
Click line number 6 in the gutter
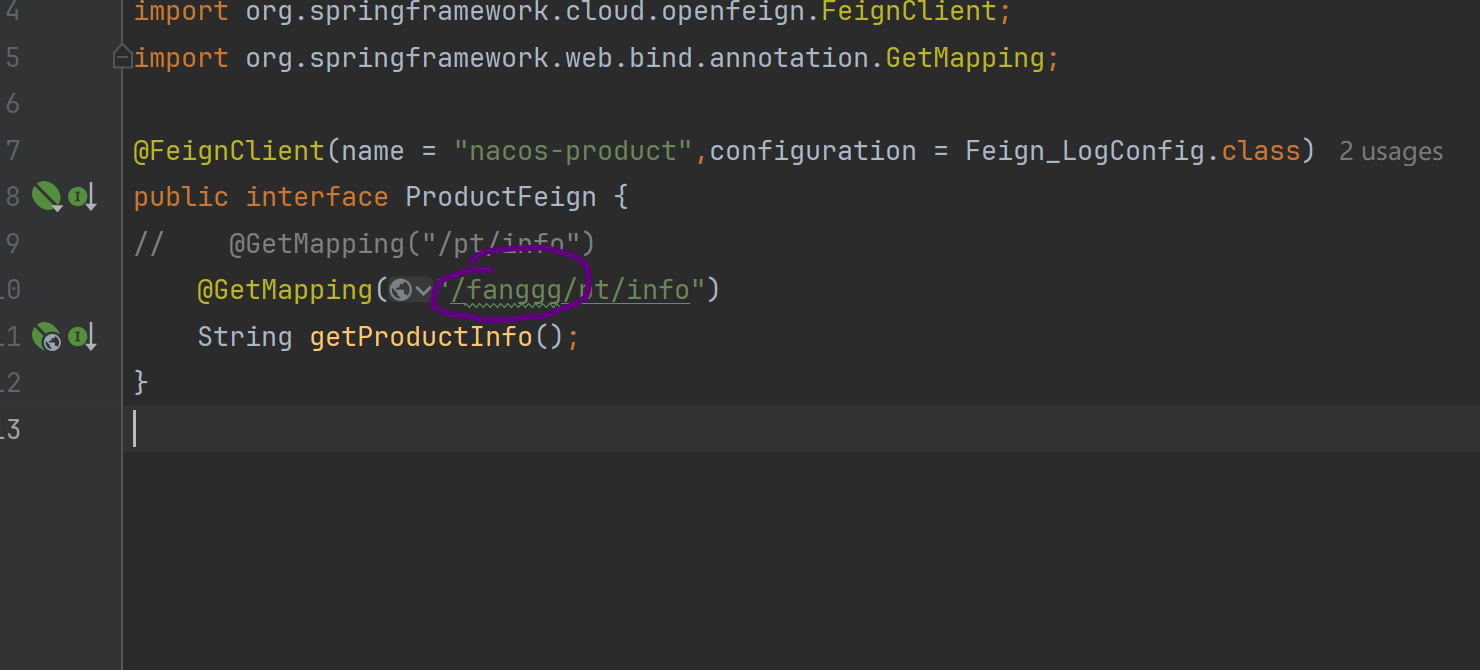[11, 104]
